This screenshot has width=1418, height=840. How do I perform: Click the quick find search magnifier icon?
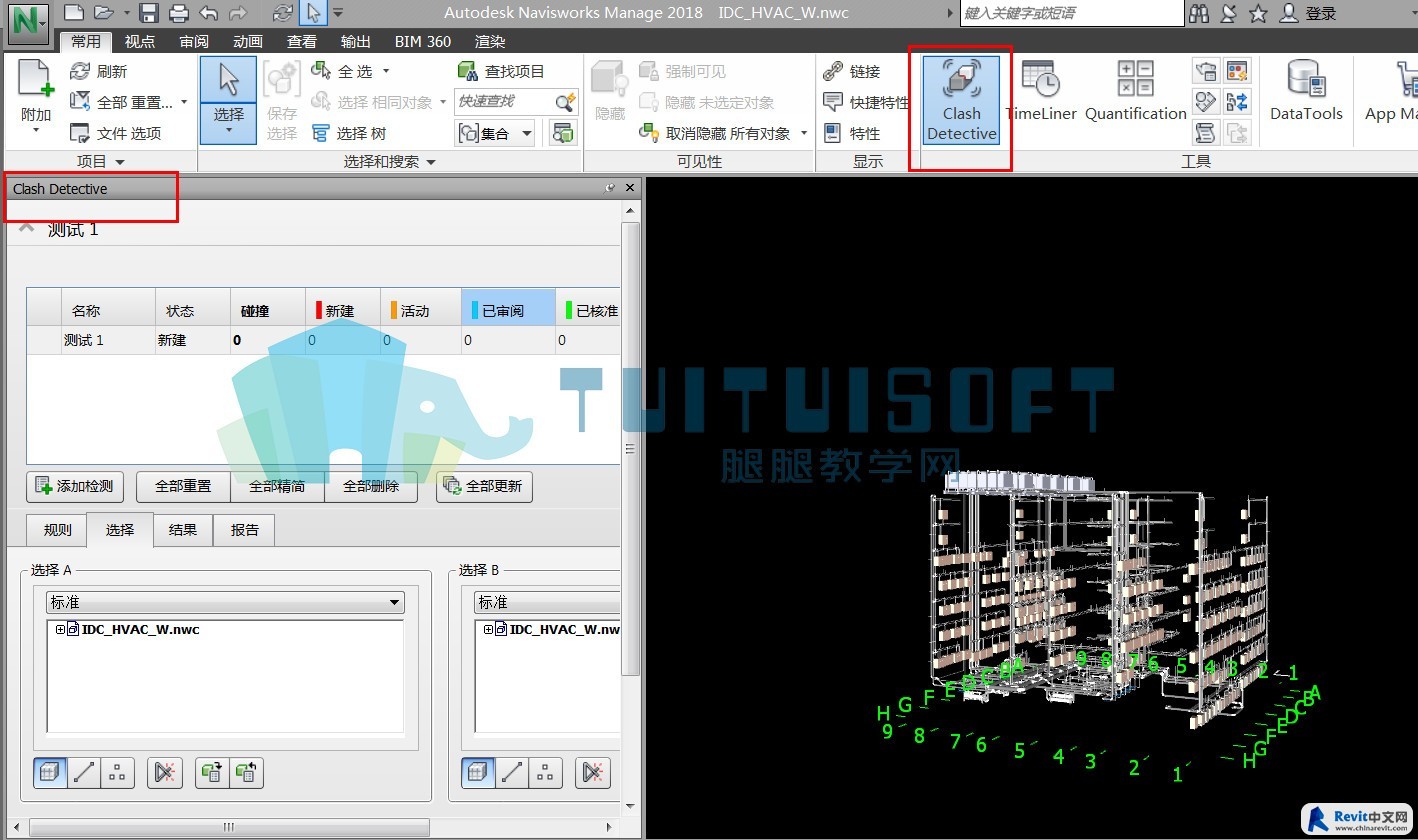click(566, 102)
